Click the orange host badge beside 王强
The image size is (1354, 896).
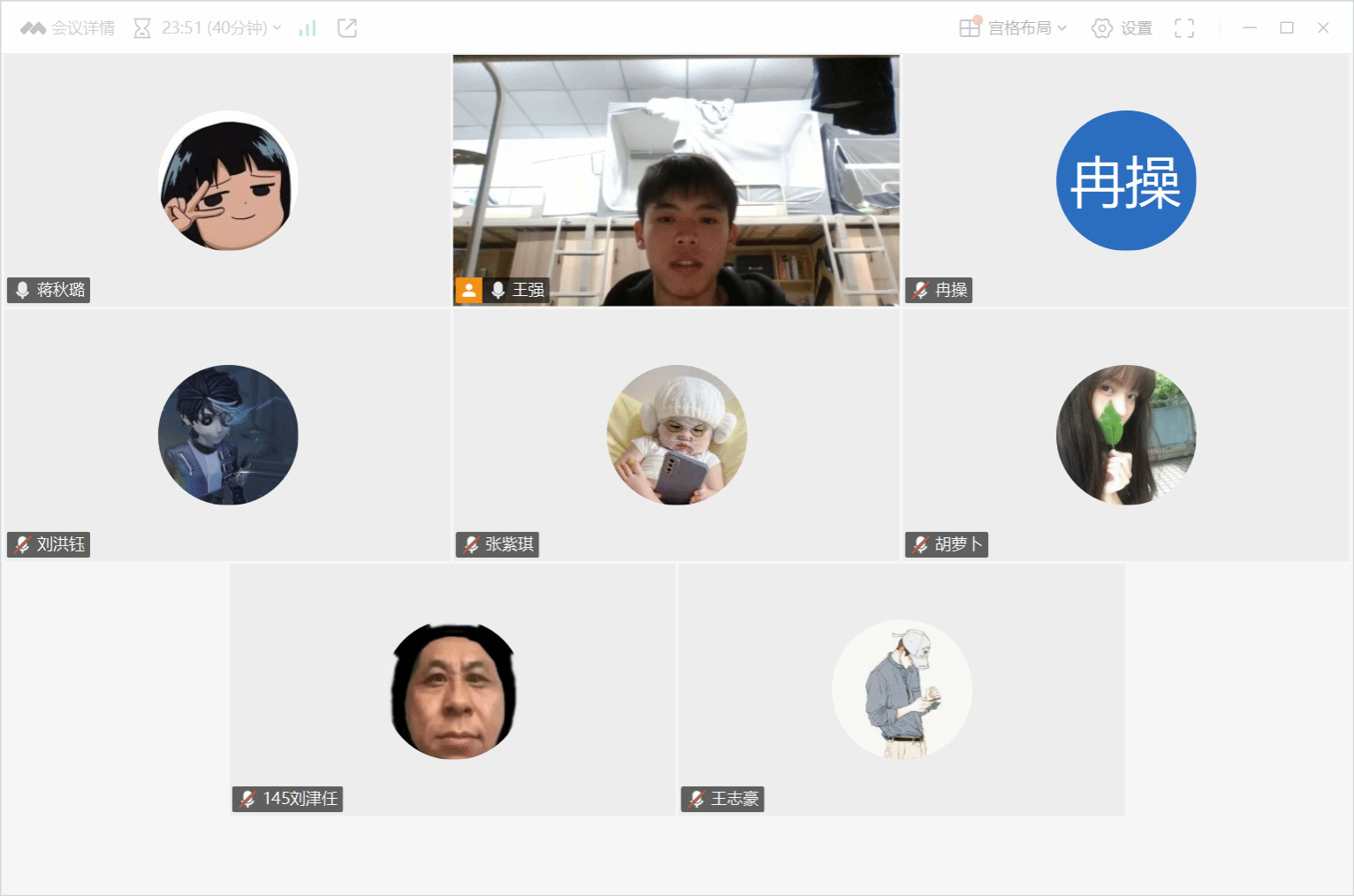pos(468,290)
